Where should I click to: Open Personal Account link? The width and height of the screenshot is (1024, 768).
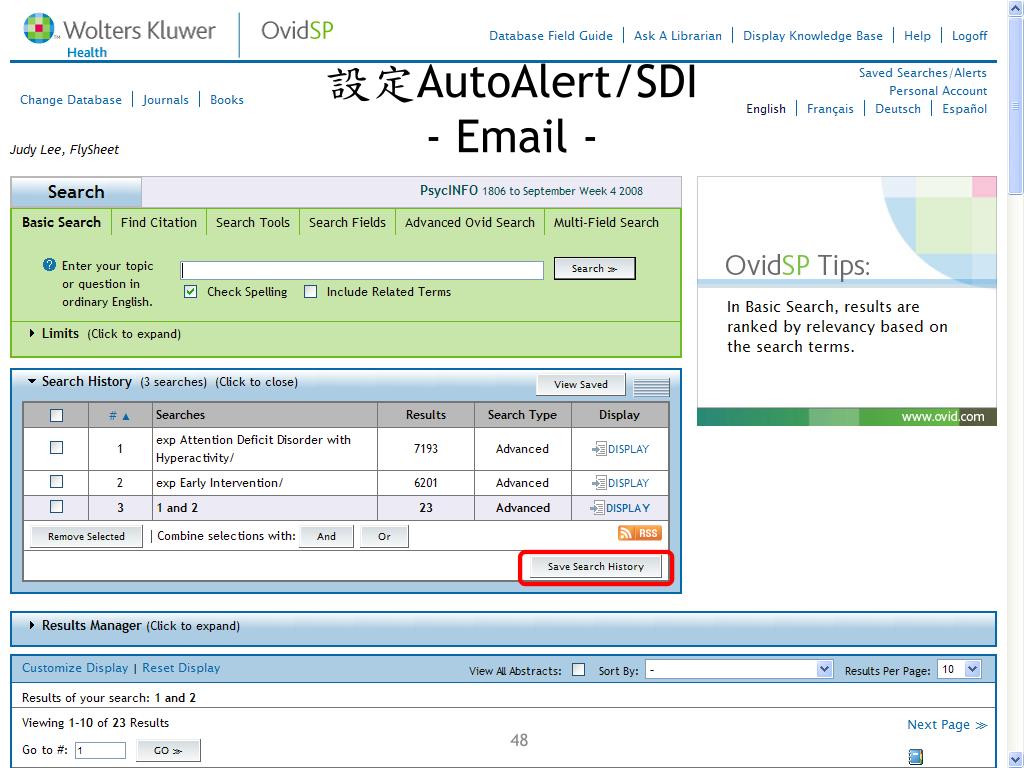pyautogui.click(x=938, y=91)
